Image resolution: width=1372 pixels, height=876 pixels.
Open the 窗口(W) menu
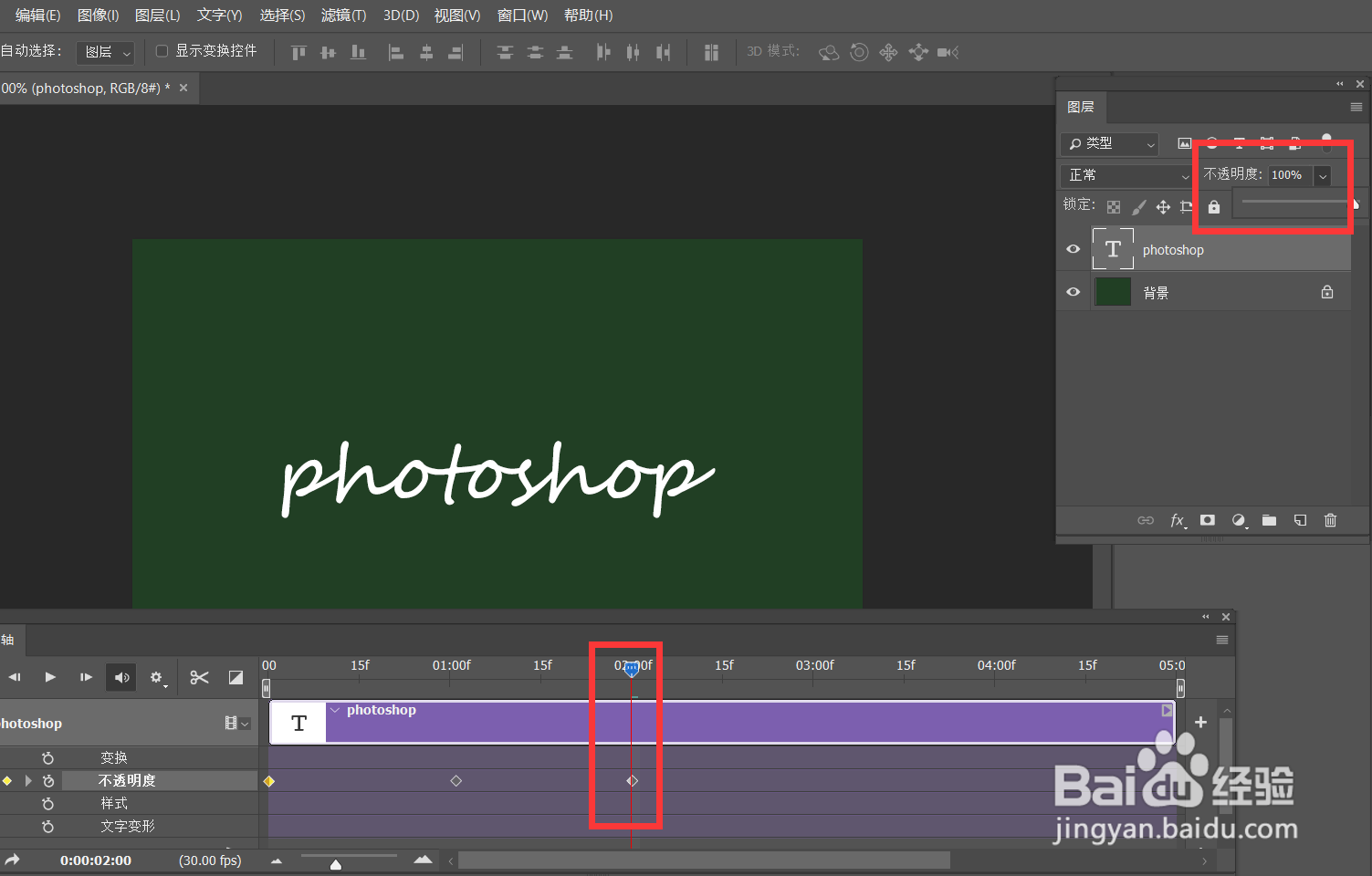pyautogui.click(x=522, y=16)
